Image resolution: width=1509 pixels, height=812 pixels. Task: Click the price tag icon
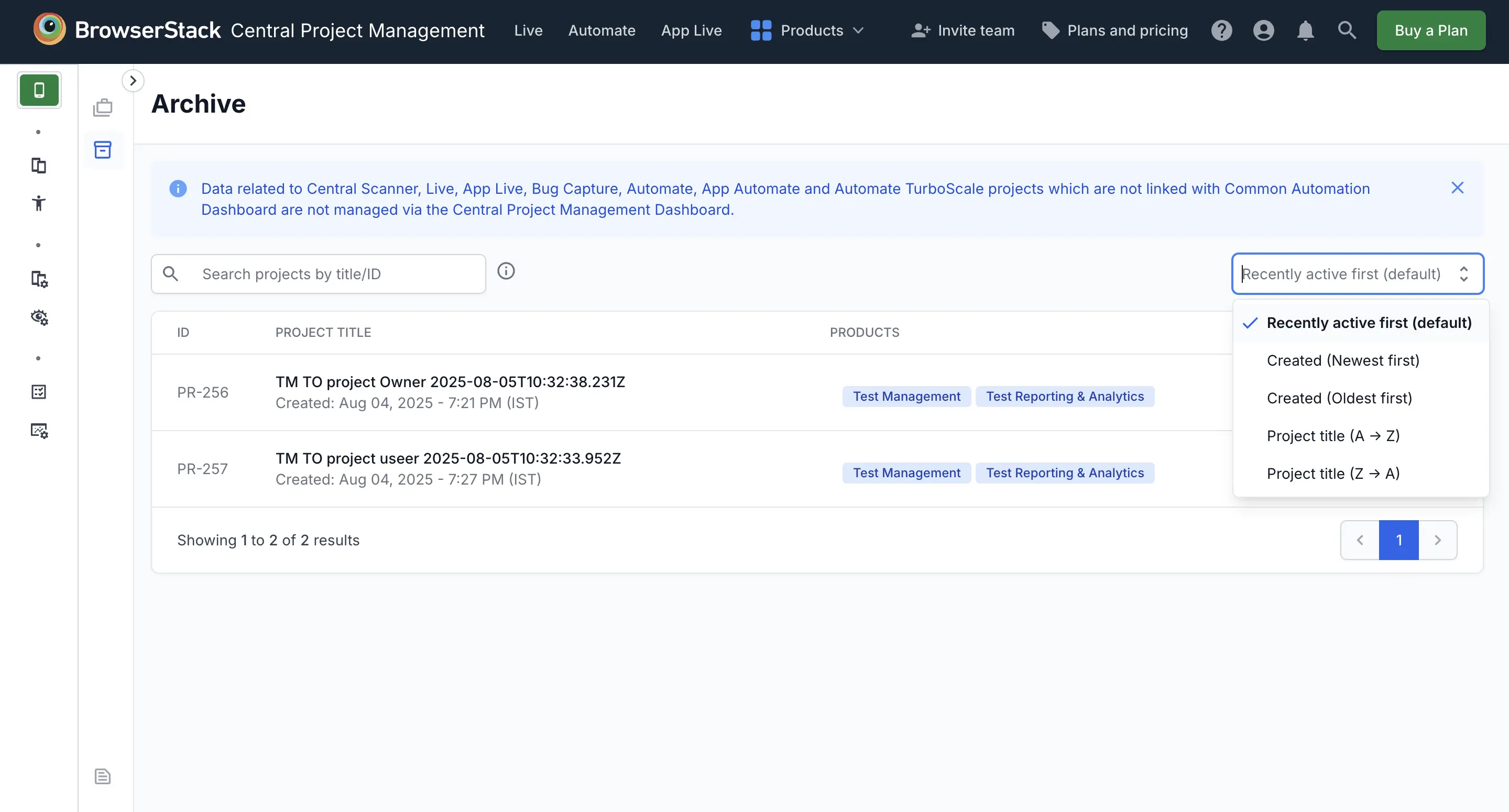1051,30
